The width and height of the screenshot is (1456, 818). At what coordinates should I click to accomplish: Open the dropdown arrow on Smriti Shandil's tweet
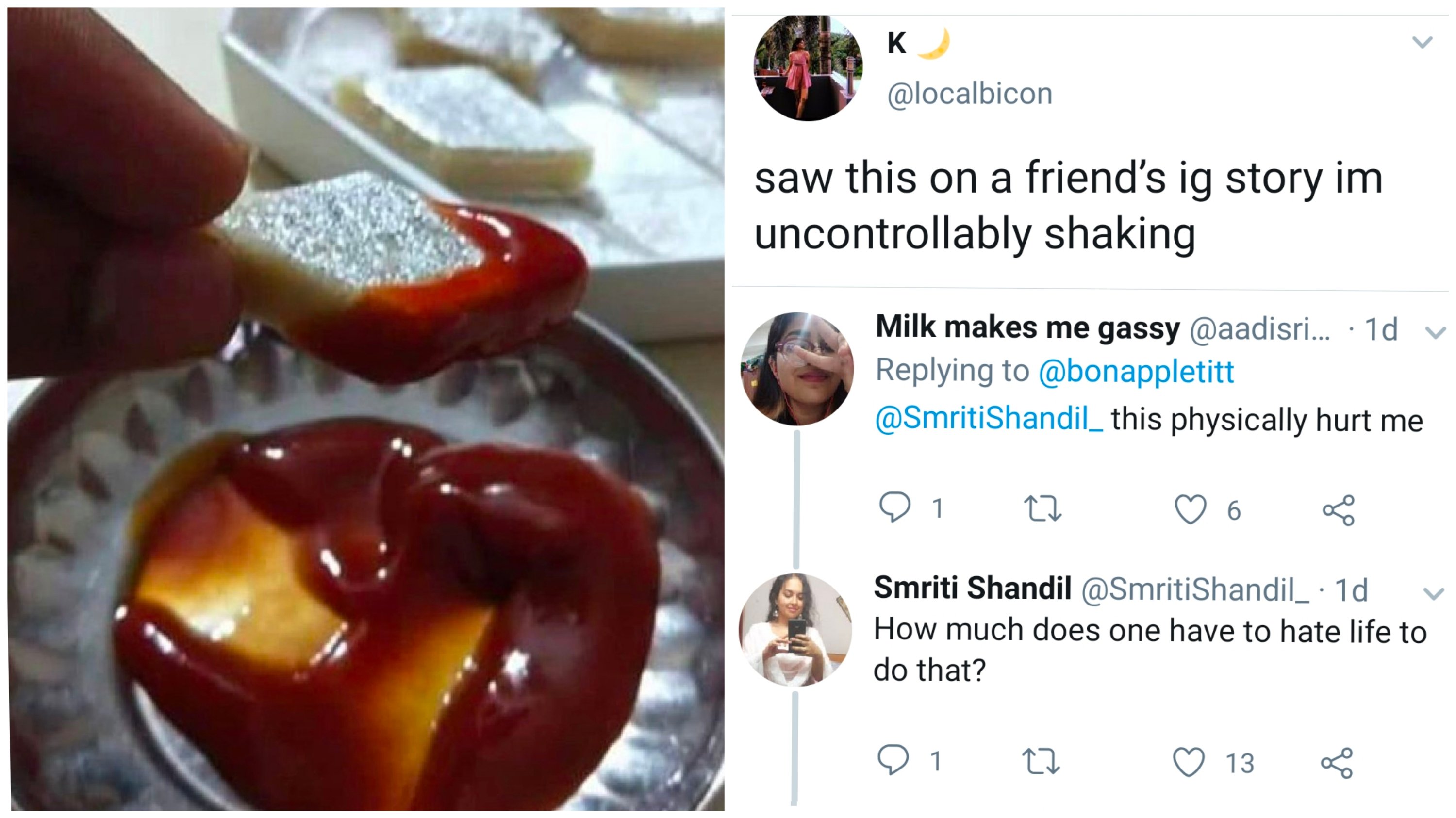(x=1434, y=593)
